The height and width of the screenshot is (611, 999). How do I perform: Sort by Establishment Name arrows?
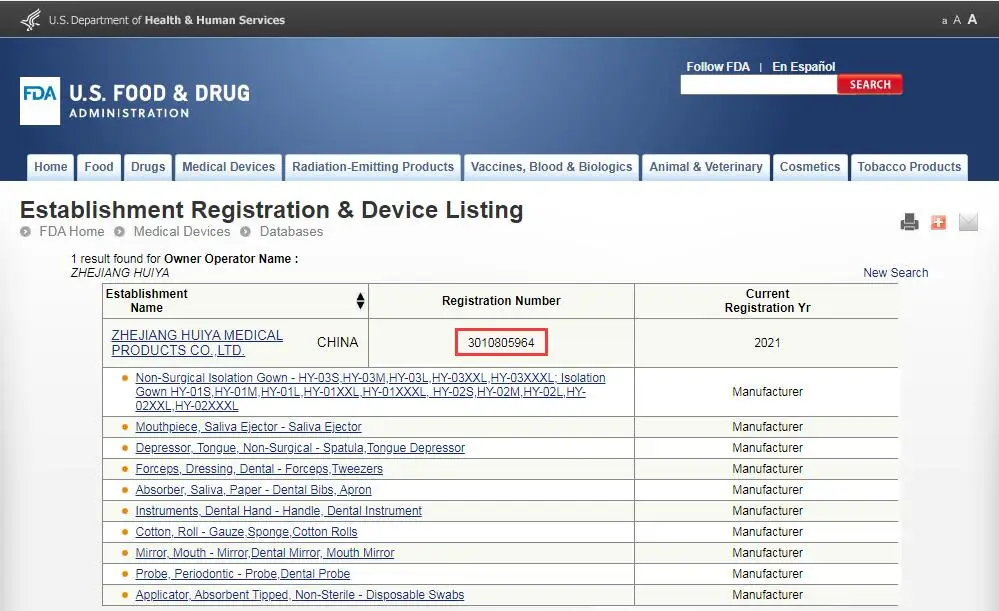(x=361, y=301)
